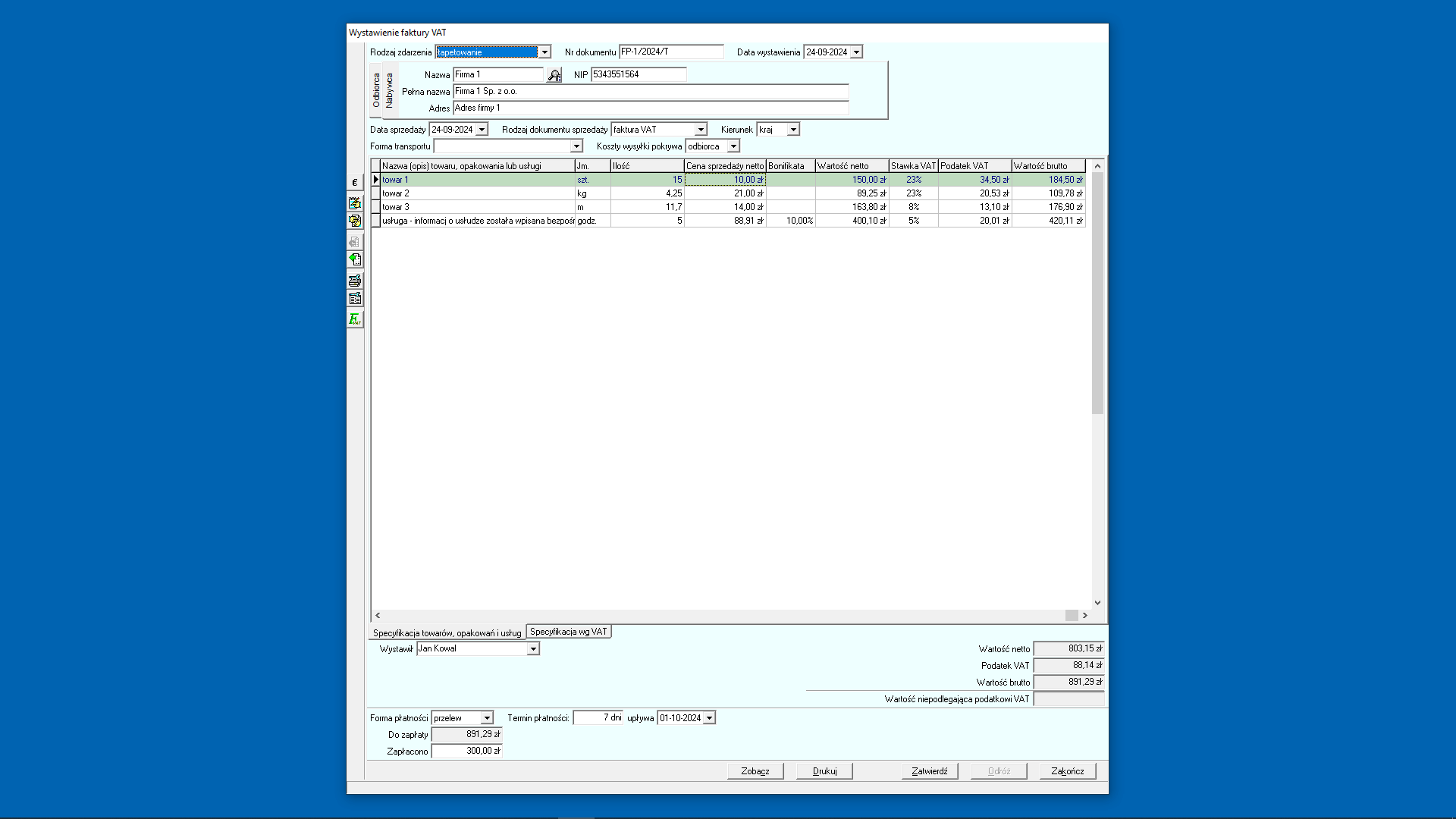Select the Forma płatności przelew dropdown
Viewport: 1456px width, 819px height.
click(x=461, y=717)
